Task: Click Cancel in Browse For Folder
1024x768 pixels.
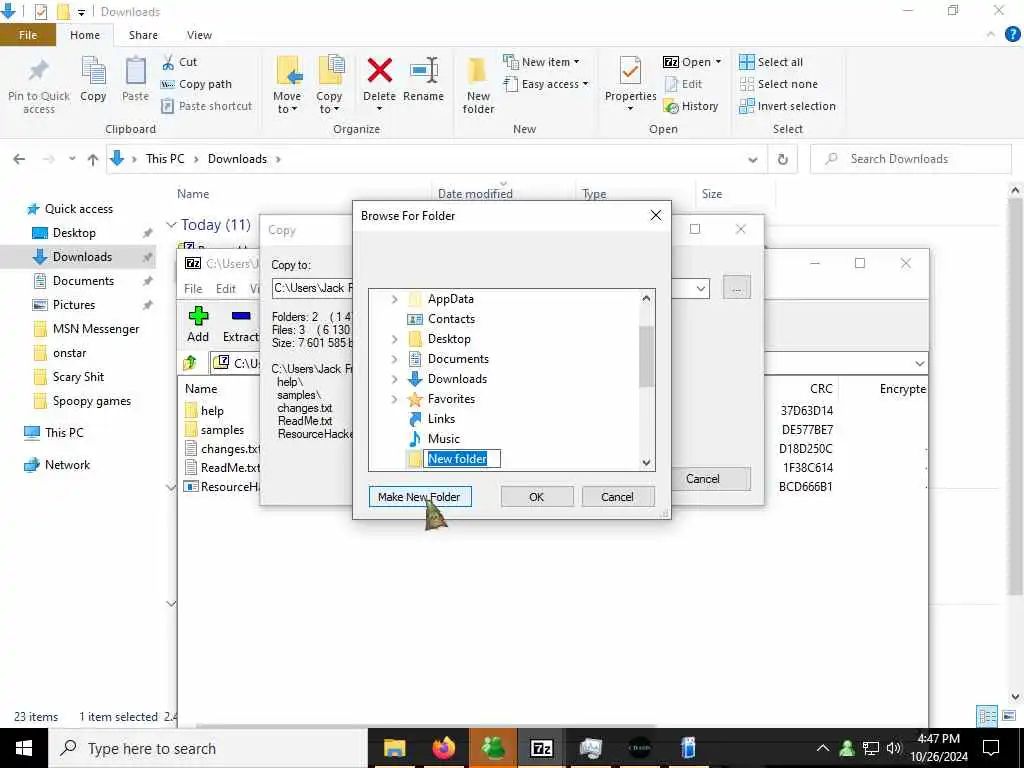Action: coord(617,497)
